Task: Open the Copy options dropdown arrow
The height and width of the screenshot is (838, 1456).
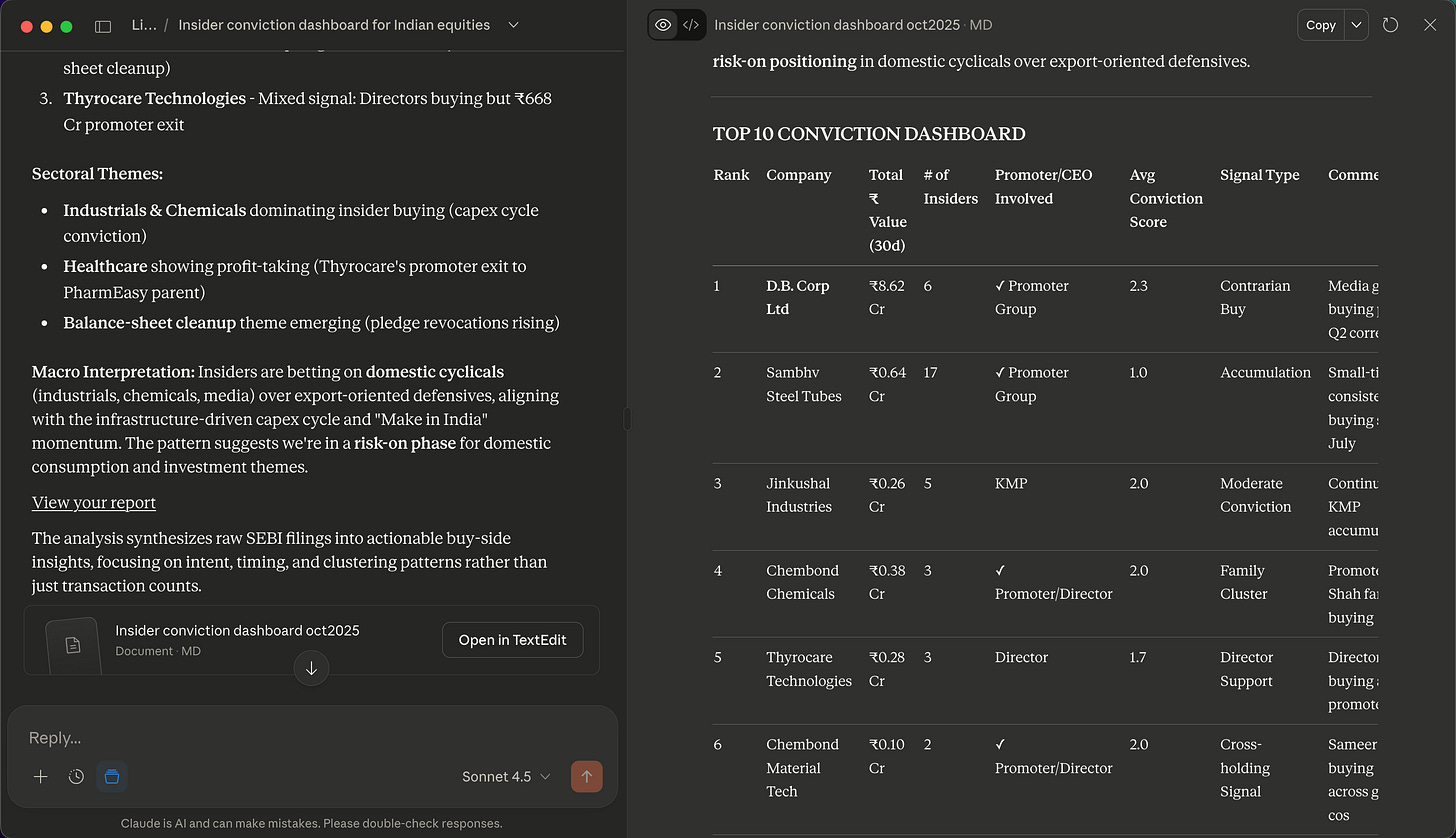Action: pyautogui.click(x=1356, y=25)
